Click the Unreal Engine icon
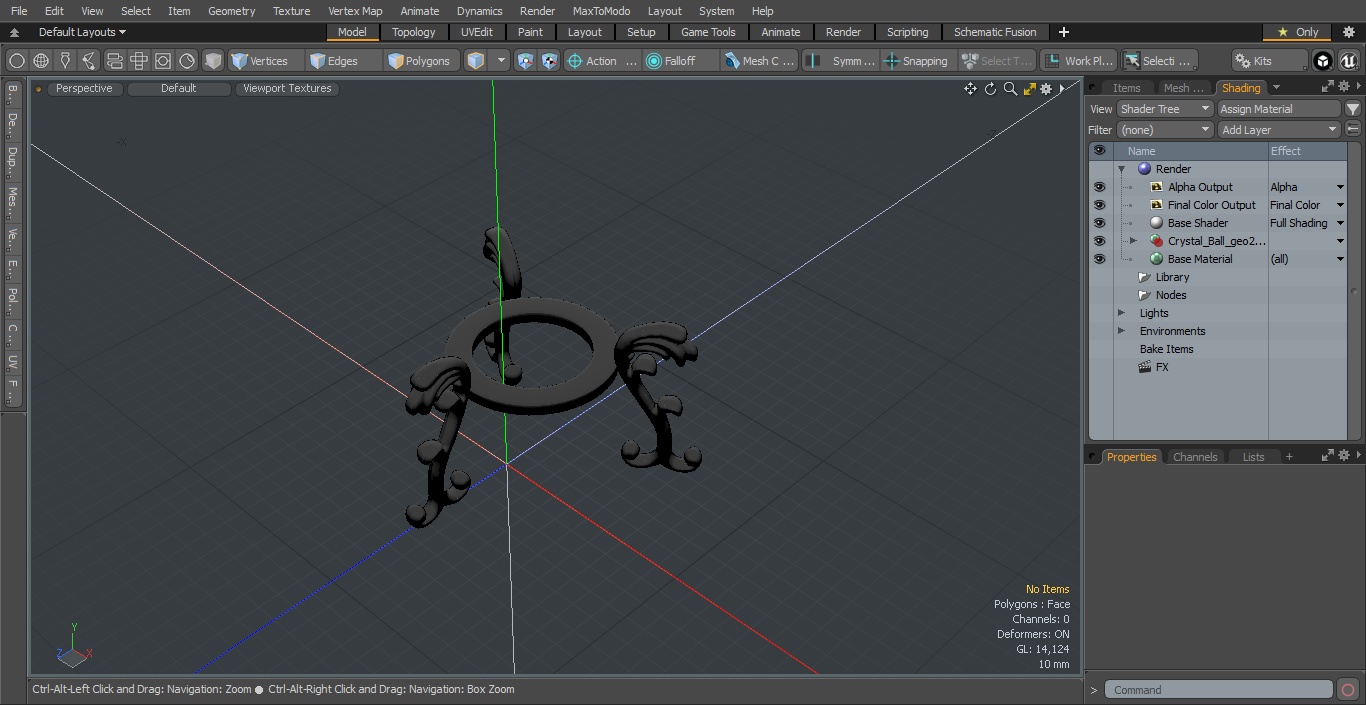 [x=1348, y=61]
